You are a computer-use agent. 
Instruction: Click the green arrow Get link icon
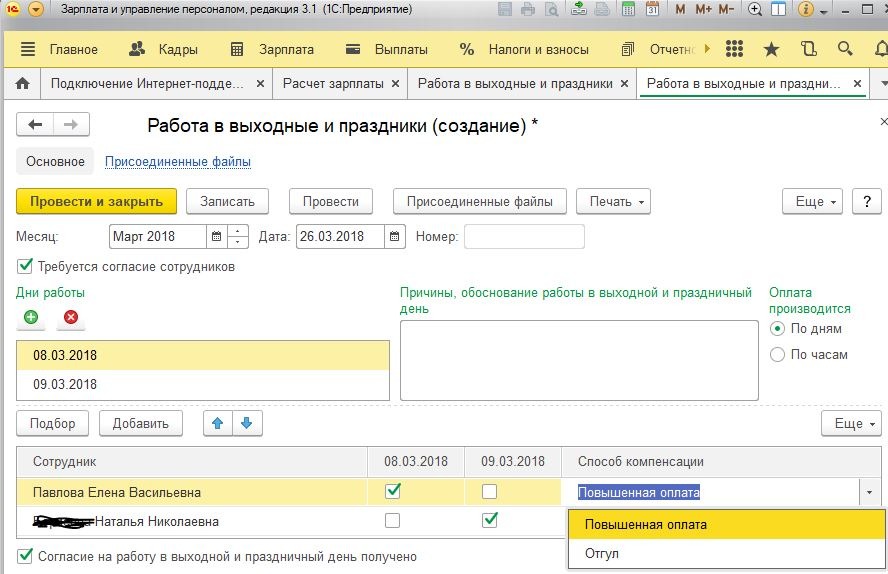point(579,9)
